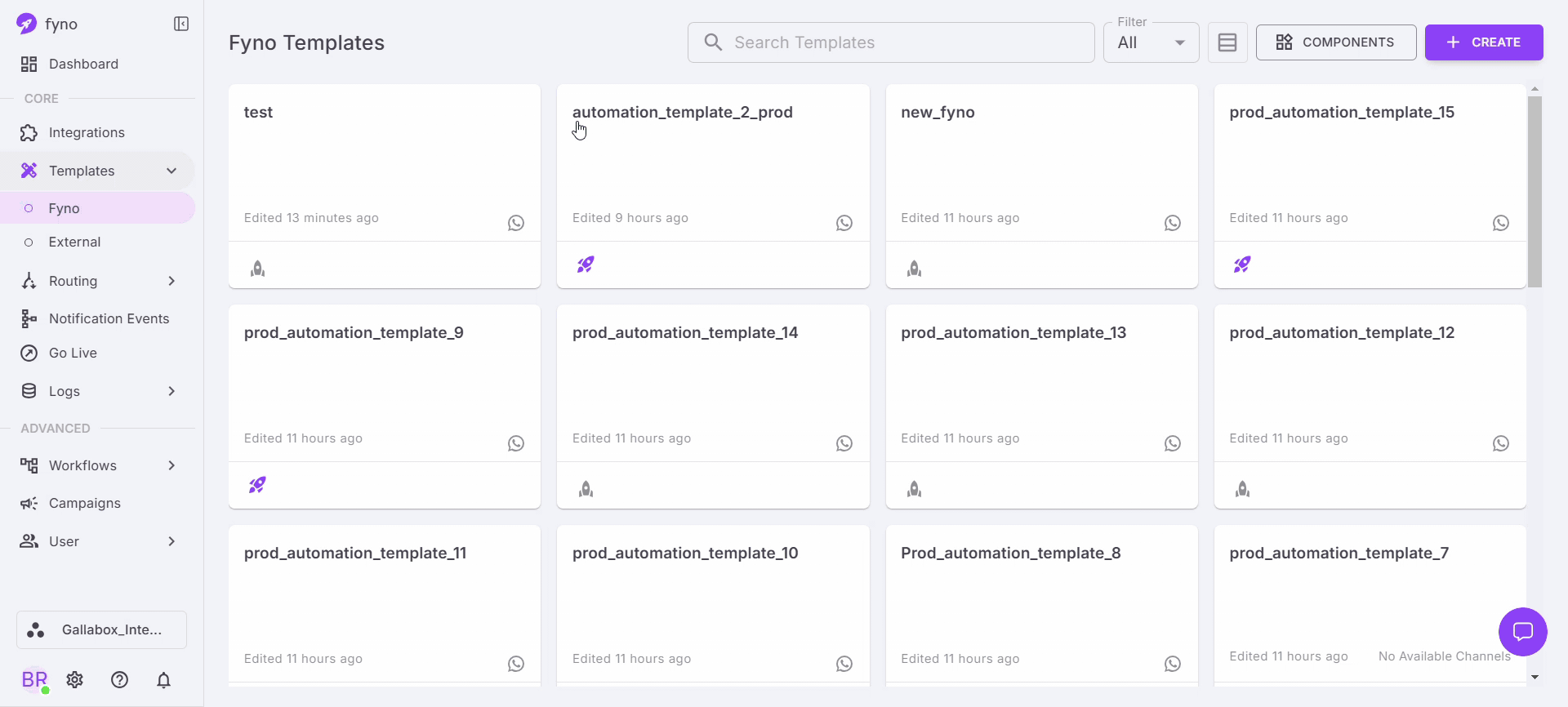
Task: Open the notifications bell icon
Action: tap(163, 679)
